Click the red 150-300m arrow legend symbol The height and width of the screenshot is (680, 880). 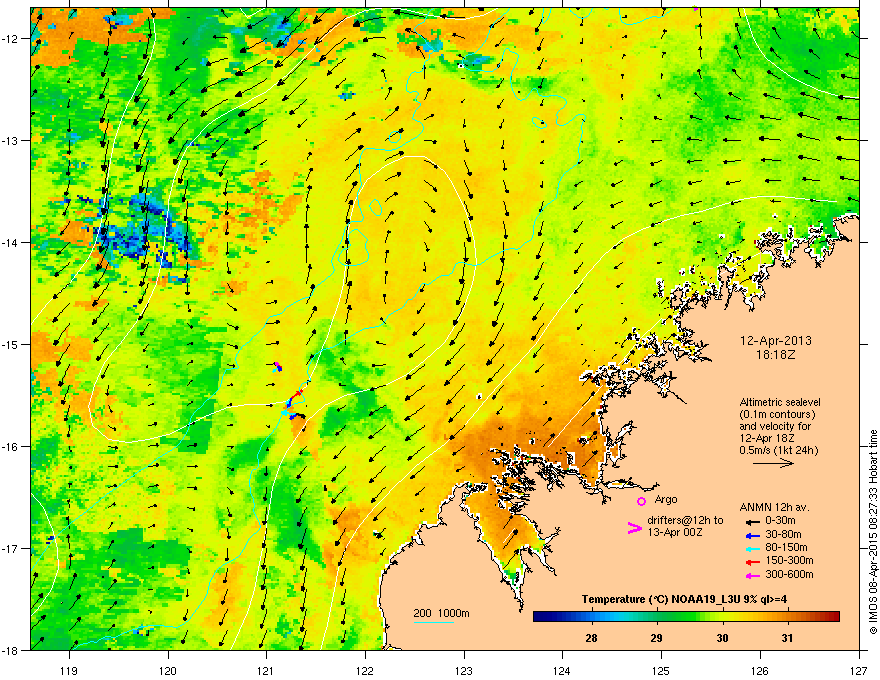[x=751, y=561]
